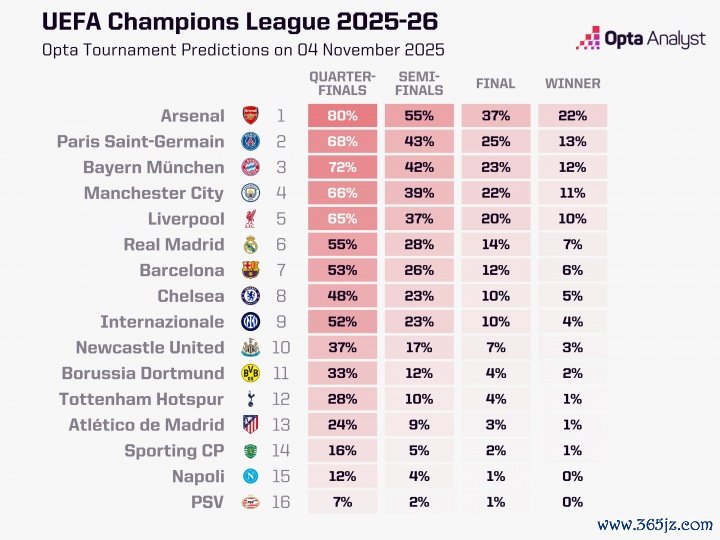Click Arsenal's 80% quarter-finals cell

click(342, 116)
